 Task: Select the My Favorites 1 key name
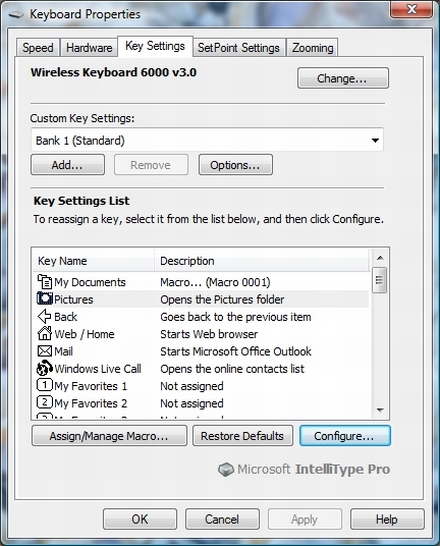click(x=91, y=386)
